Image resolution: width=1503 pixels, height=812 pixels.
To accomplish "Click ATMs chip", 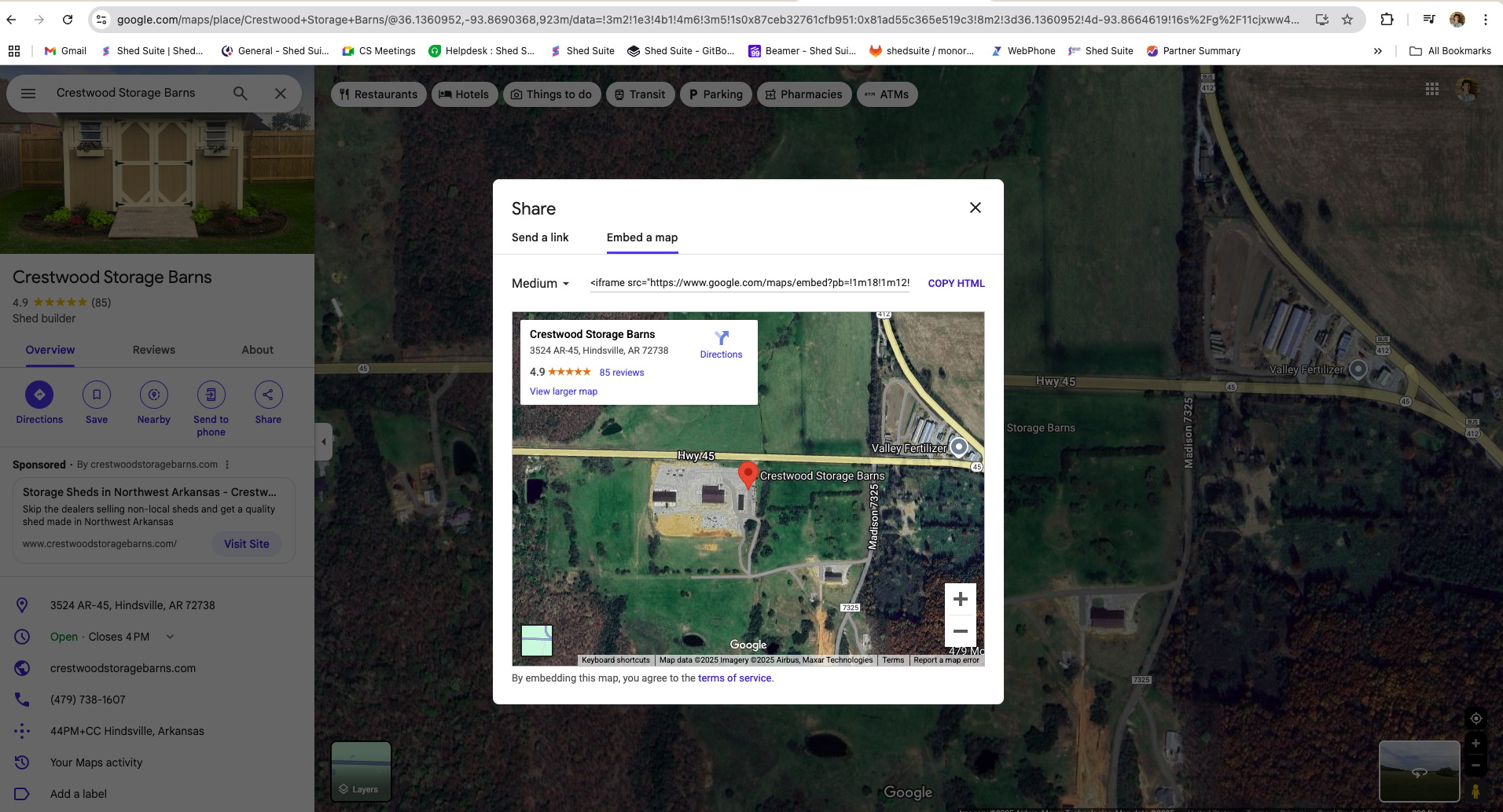I will pos(887,94).
